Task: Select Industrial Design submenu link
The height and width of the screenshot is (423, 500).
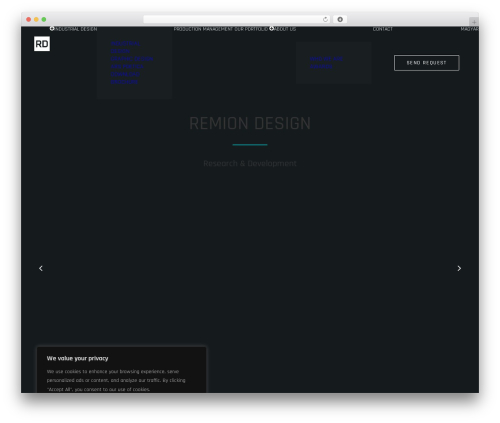Action: [x=125, y=47]
